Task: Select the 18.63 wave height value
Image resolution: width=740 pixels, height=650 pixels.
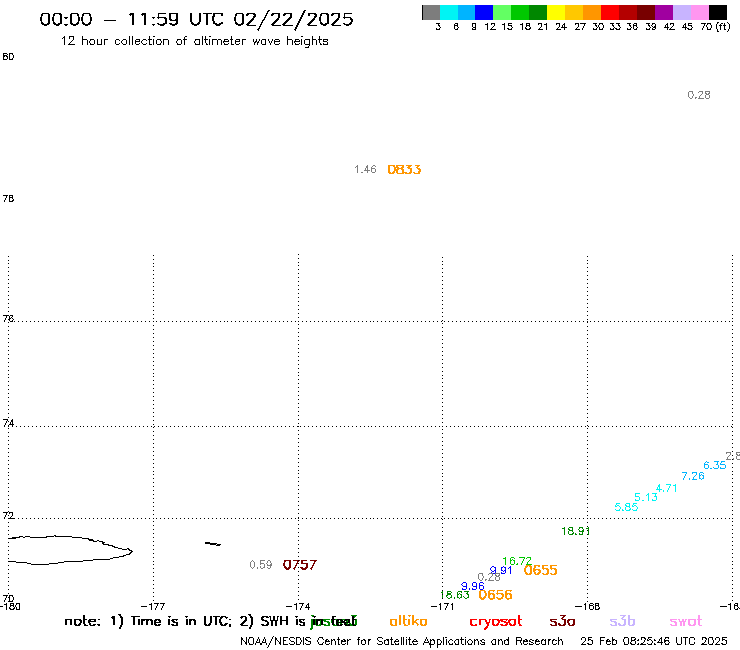Action: click(x=454, y=595)
